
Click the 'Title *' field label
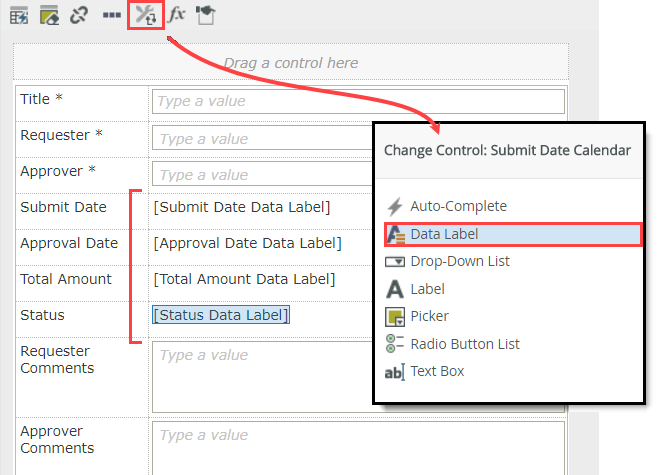coord(41,99)
